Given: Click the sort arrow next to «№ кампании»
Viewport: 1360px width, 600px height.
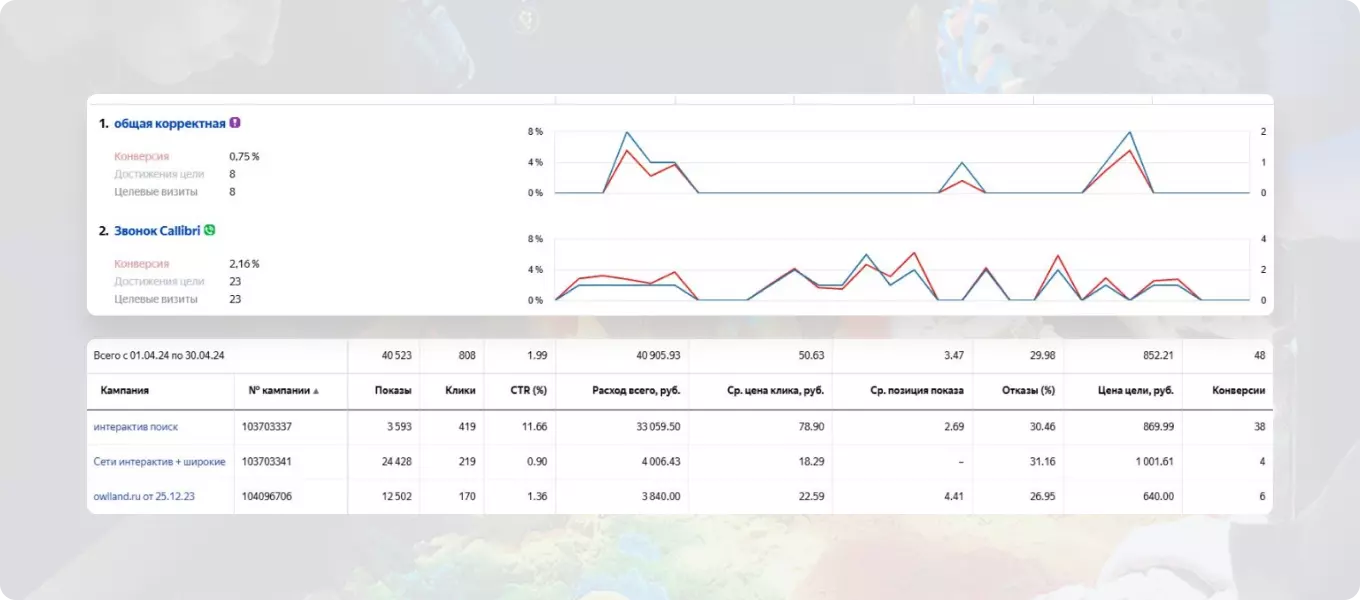Looking at the screenshot, I should pyautogui.click(x=316, y=391).
